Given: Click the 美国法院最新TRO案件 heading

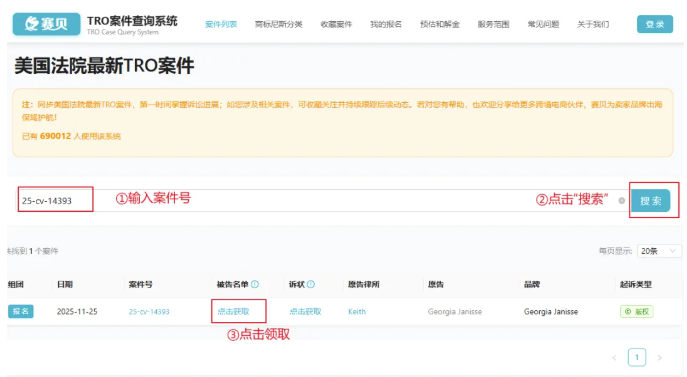Looking at the screenshot, I should click(104, 66).
